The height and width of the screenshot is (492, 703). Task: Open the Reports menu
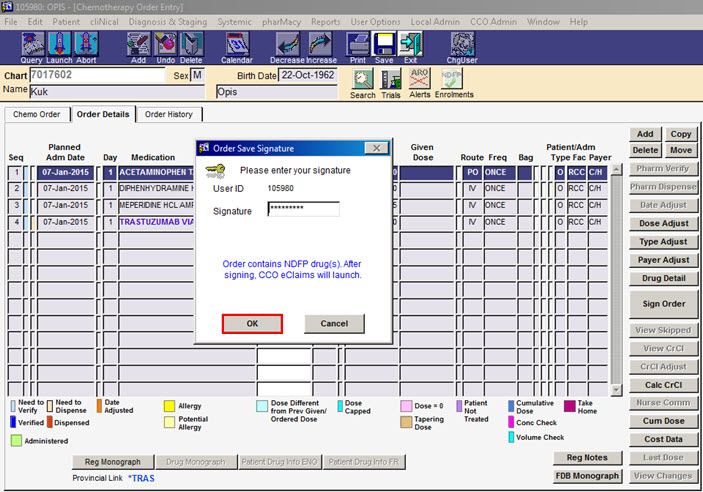point(325,22)
